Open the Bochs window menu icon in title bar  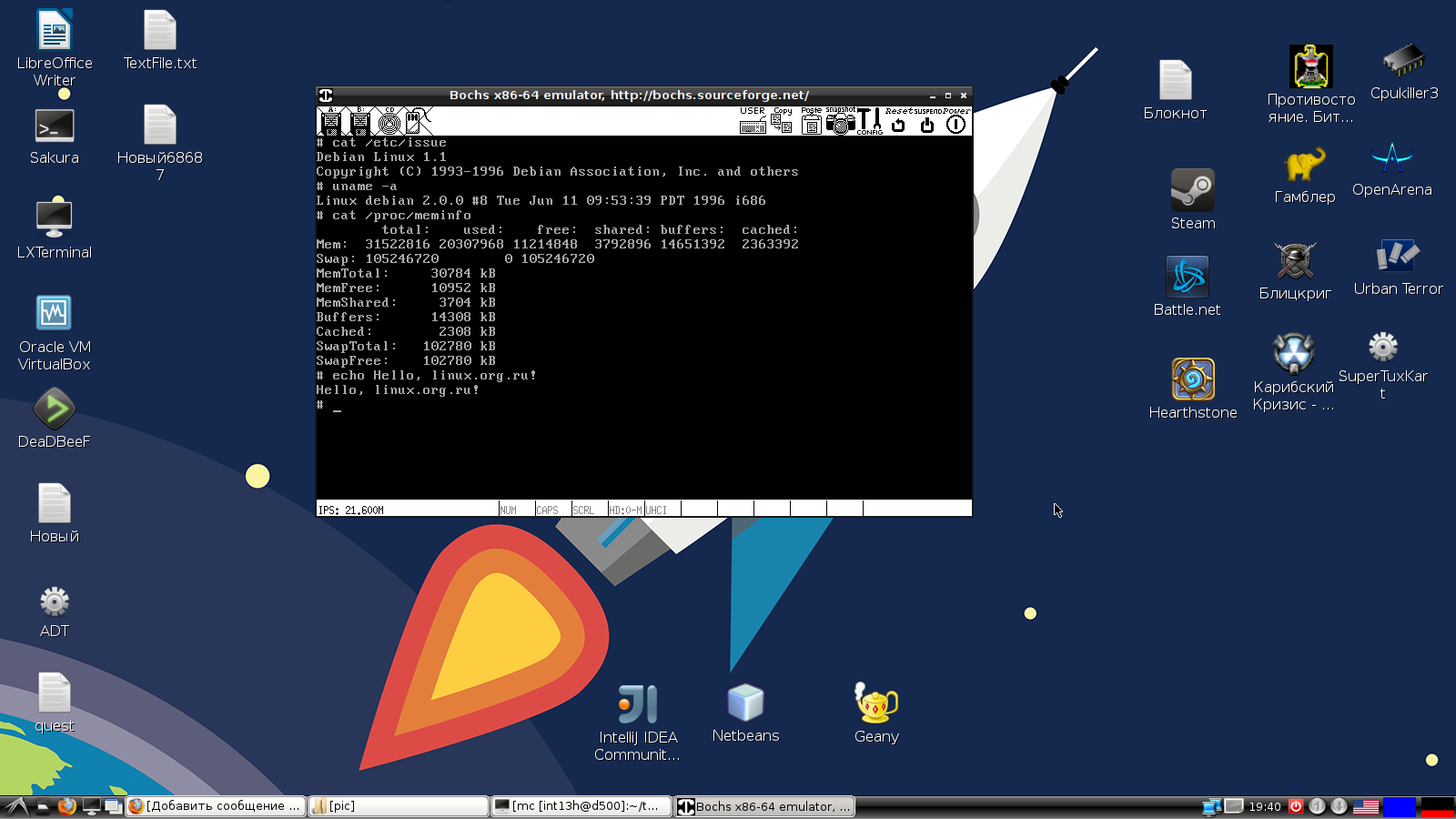point(326,95)
